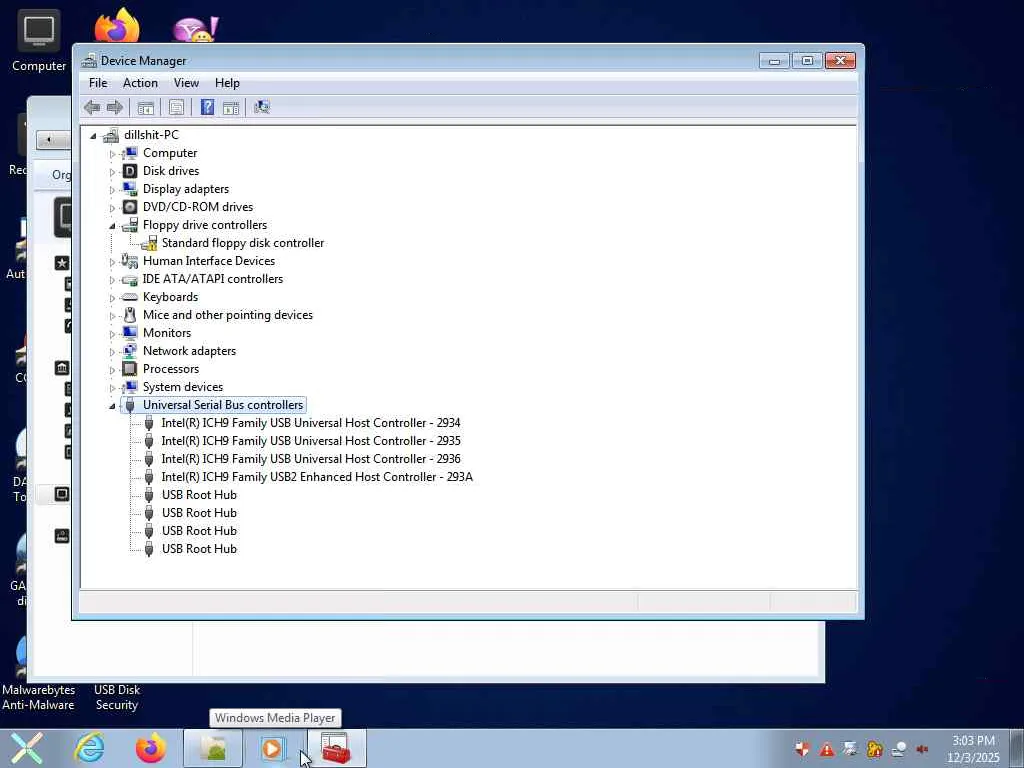Expand the Monitors category arrow

(x=112, y=334)
